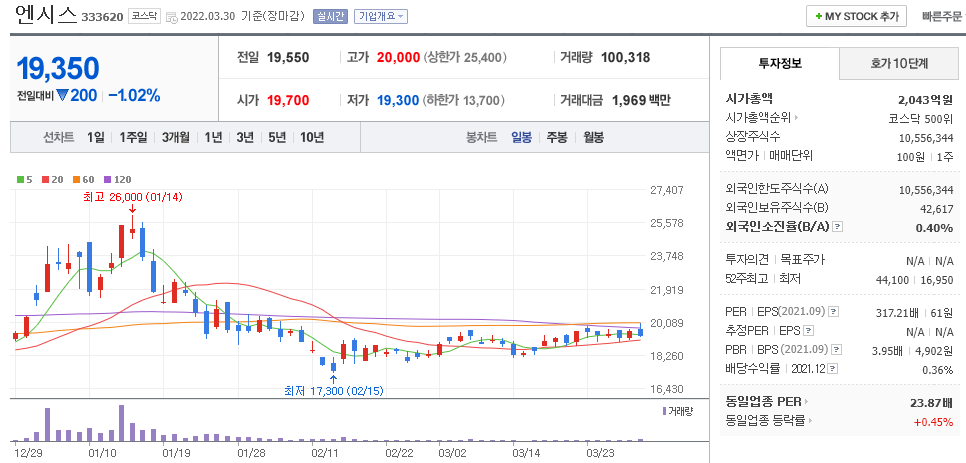The height and width of the screenshot is (463, 966).
Task: Select the 10년 line chart period
Action: point(312,137)
